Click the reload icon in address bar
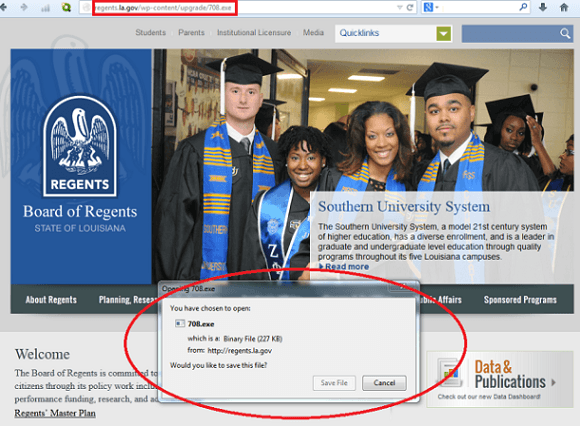Viewport: 580px width, 426px height. tap(410, 7)
